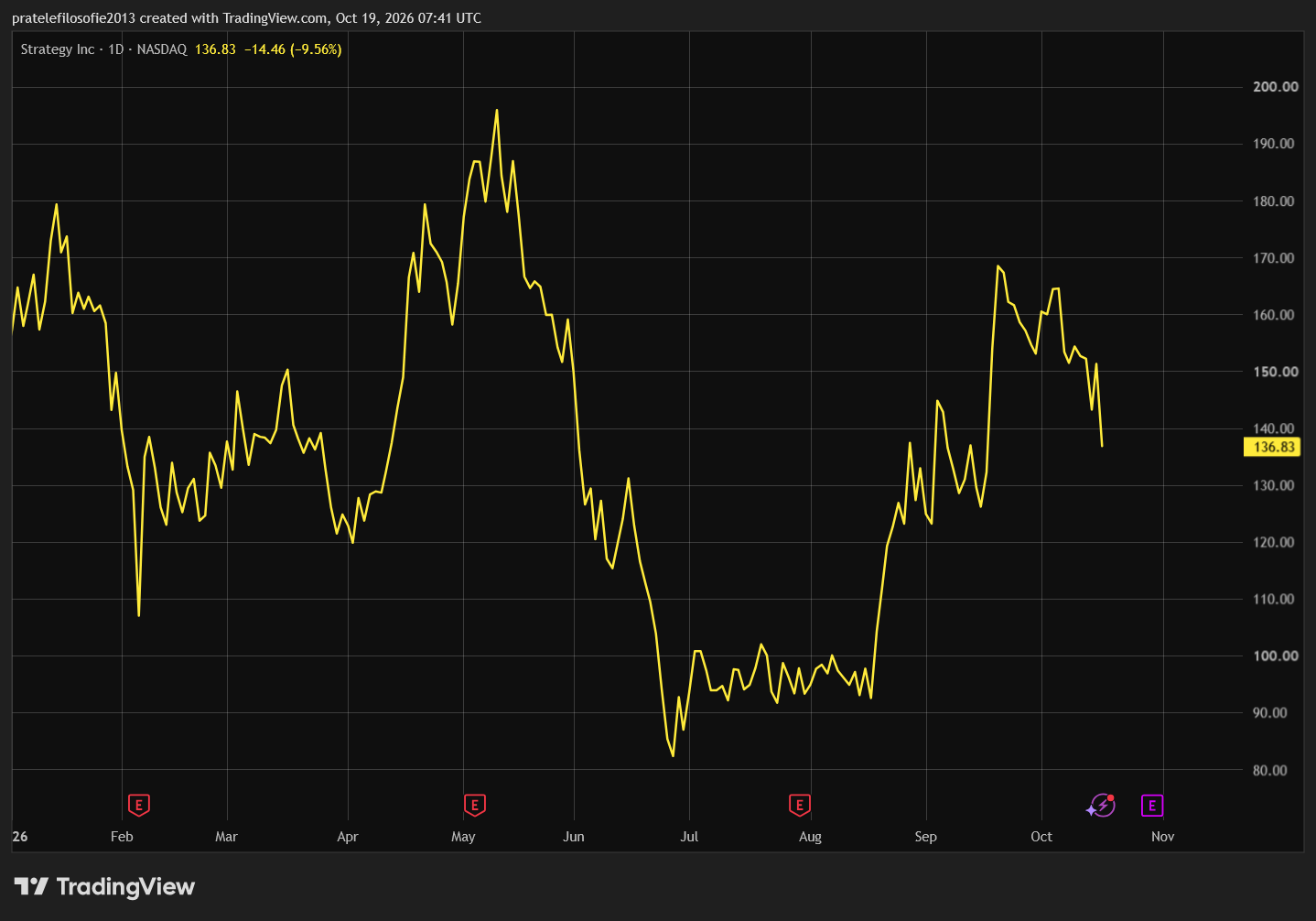1316x921 pixels.
Task: Click the Nov label on time axis
Action: pyautogui.click(x=1162, y=837)
